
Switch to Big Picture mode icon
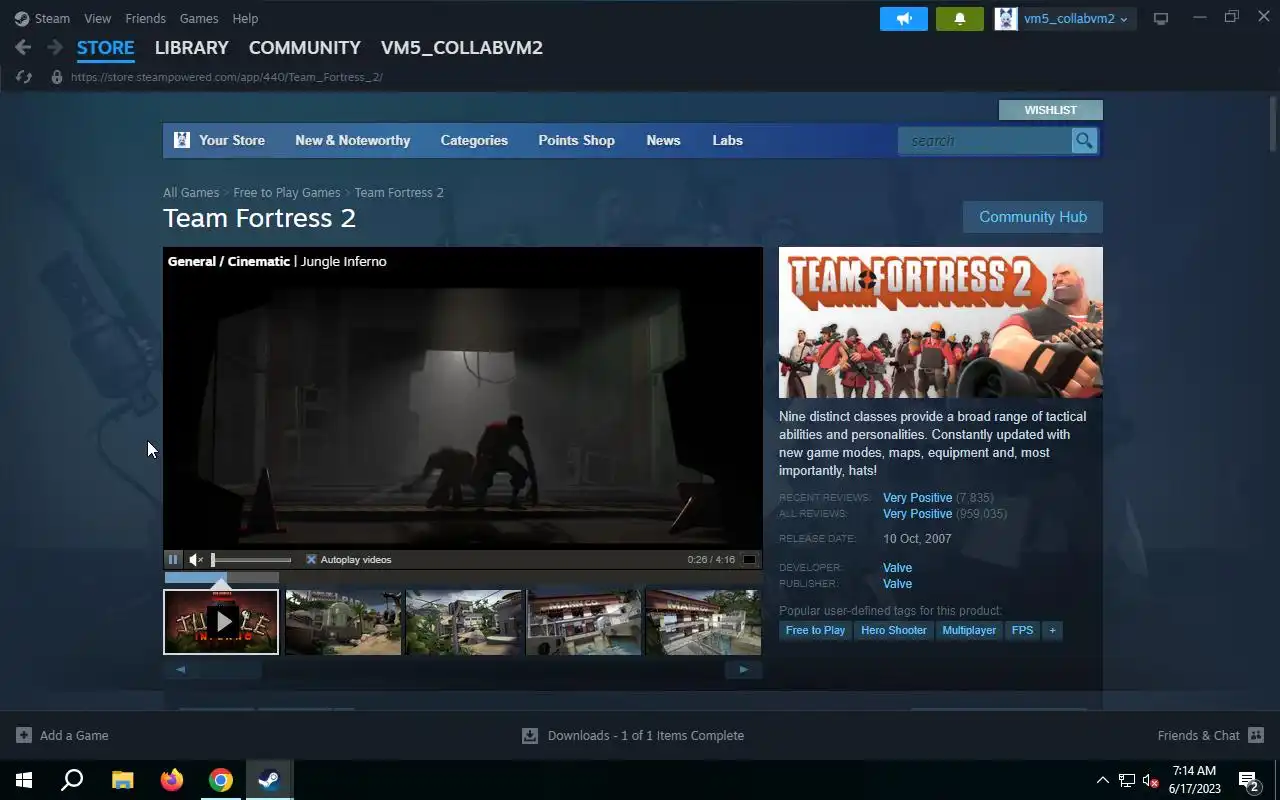click(1161, 18)
